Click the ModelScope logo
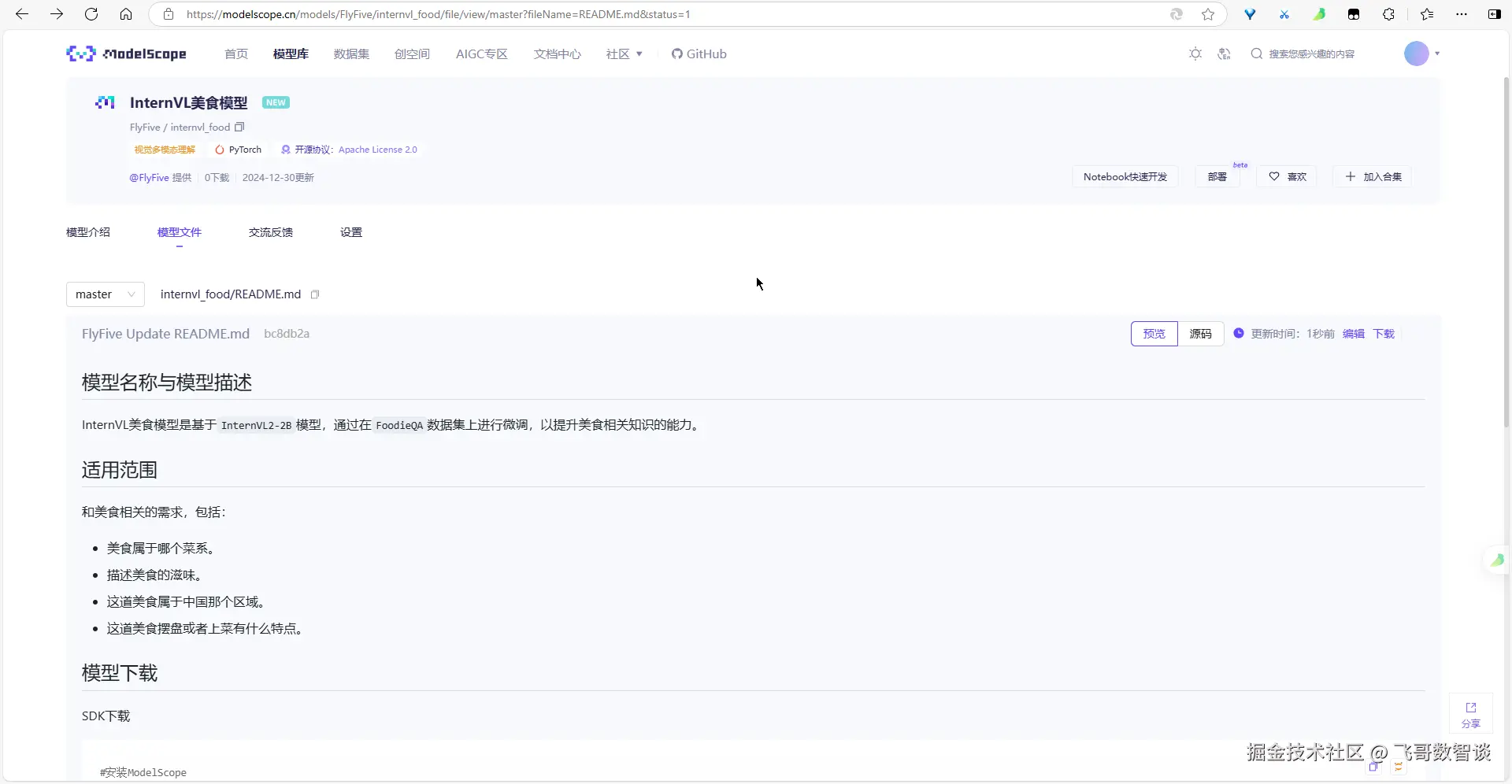 click(x=126, y=54)
